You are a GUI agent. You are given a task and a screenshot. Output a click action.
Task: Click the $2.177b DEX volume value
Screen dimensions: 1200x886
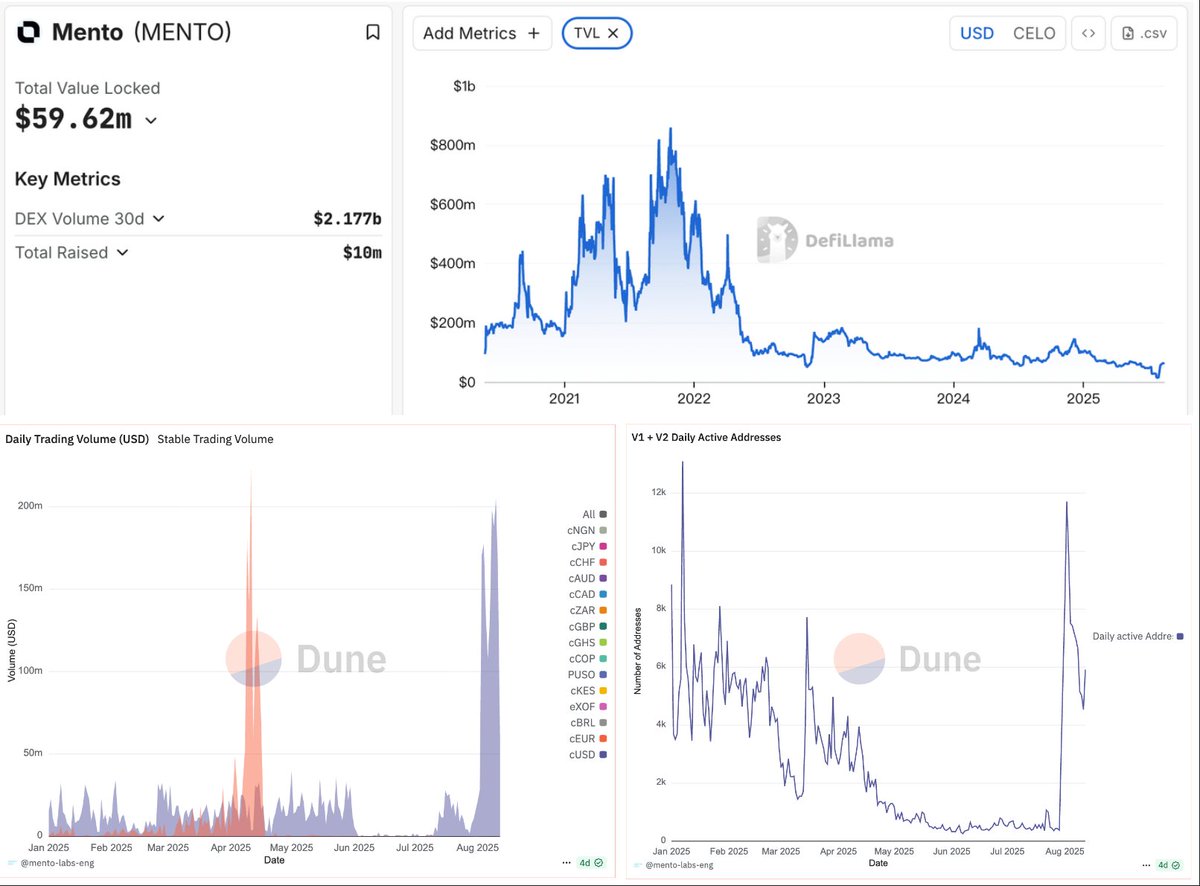tap(345, 218)
